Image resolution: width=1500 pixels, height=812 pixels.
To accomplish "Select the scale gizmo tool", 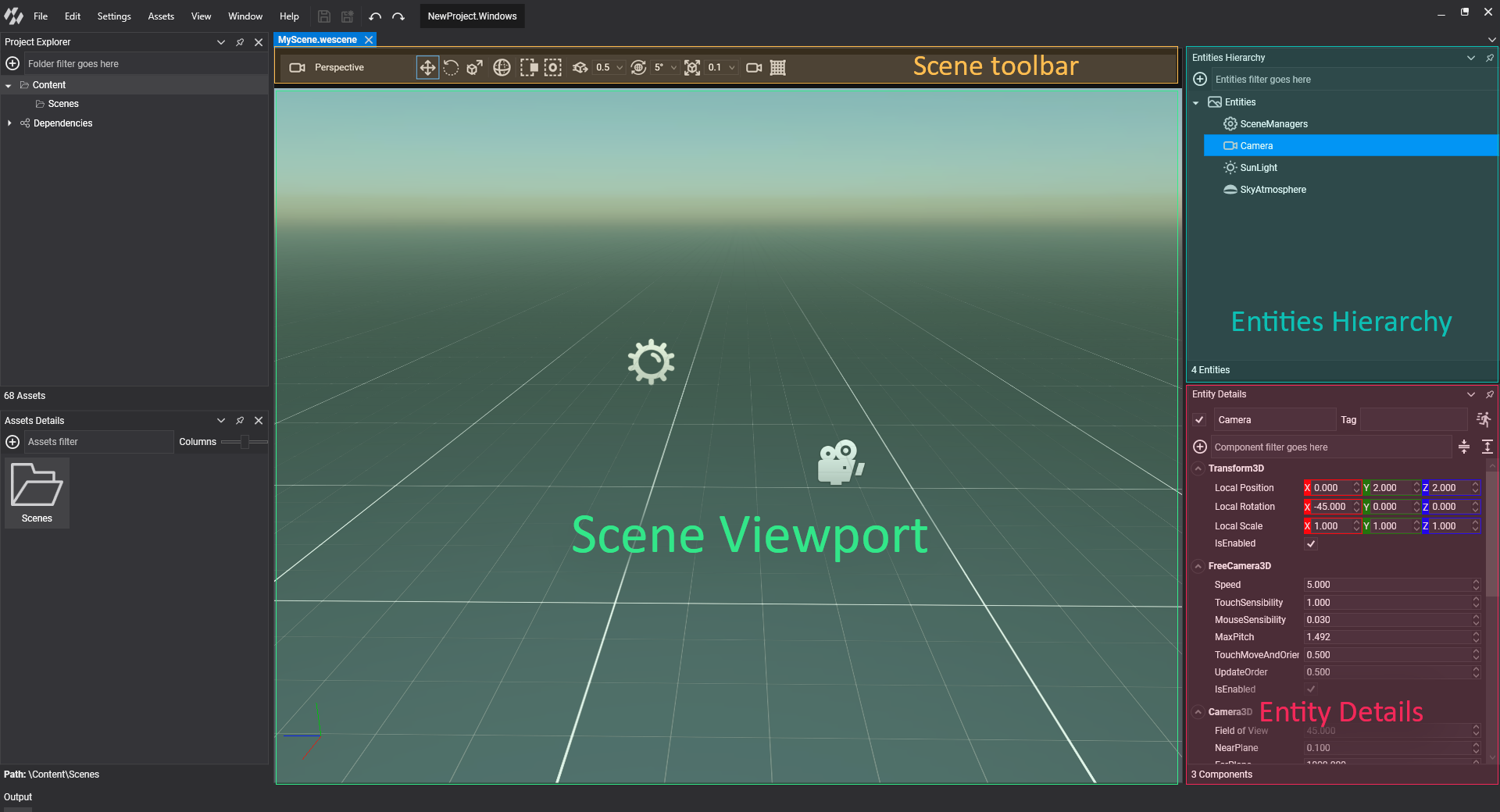I will tap(474, 68).
